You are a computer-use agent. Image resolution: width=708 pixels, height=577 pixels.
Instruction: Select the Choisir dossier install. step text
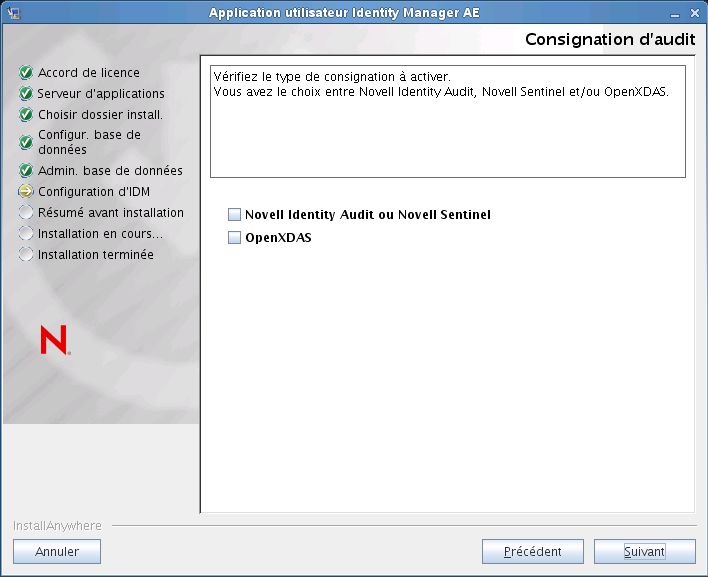coord(100,115)
